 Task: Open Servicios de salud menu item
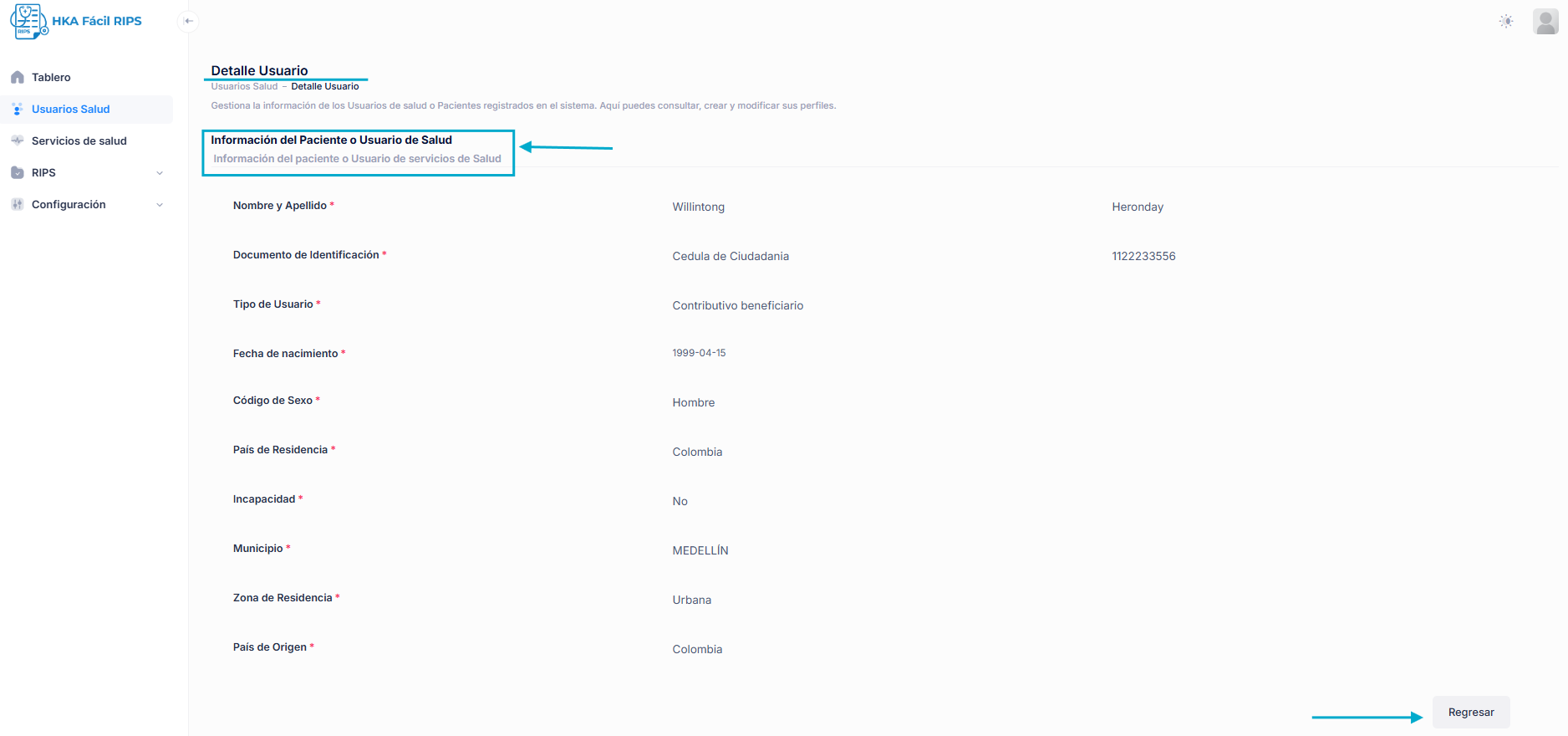pos(79,141)
